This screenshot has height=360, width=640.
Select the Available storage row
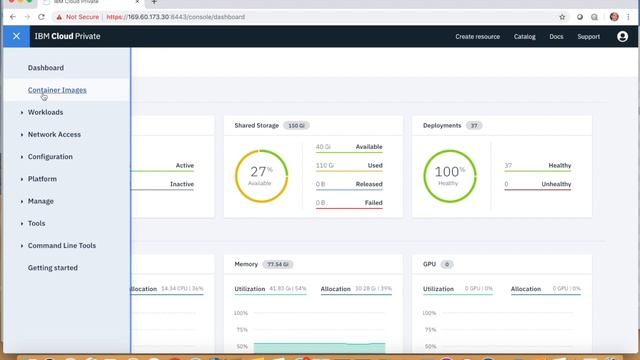pos(349,147)
